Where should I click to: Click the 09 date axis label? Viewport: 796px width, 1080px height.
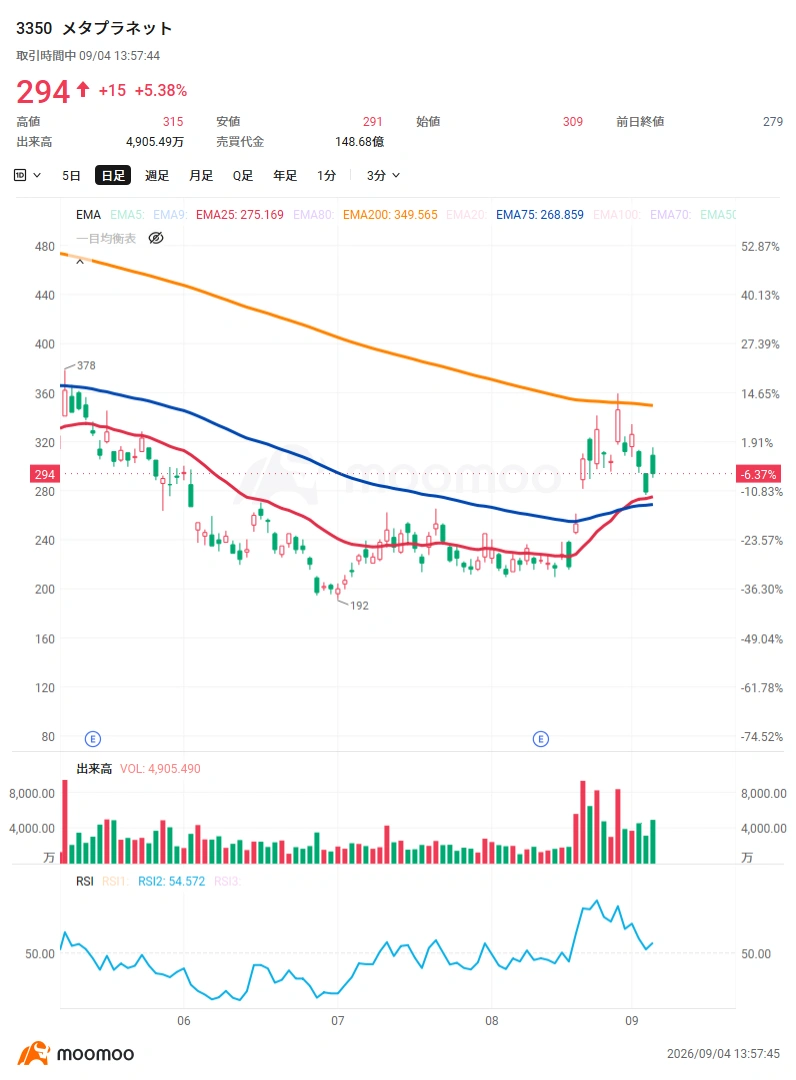631,1021
